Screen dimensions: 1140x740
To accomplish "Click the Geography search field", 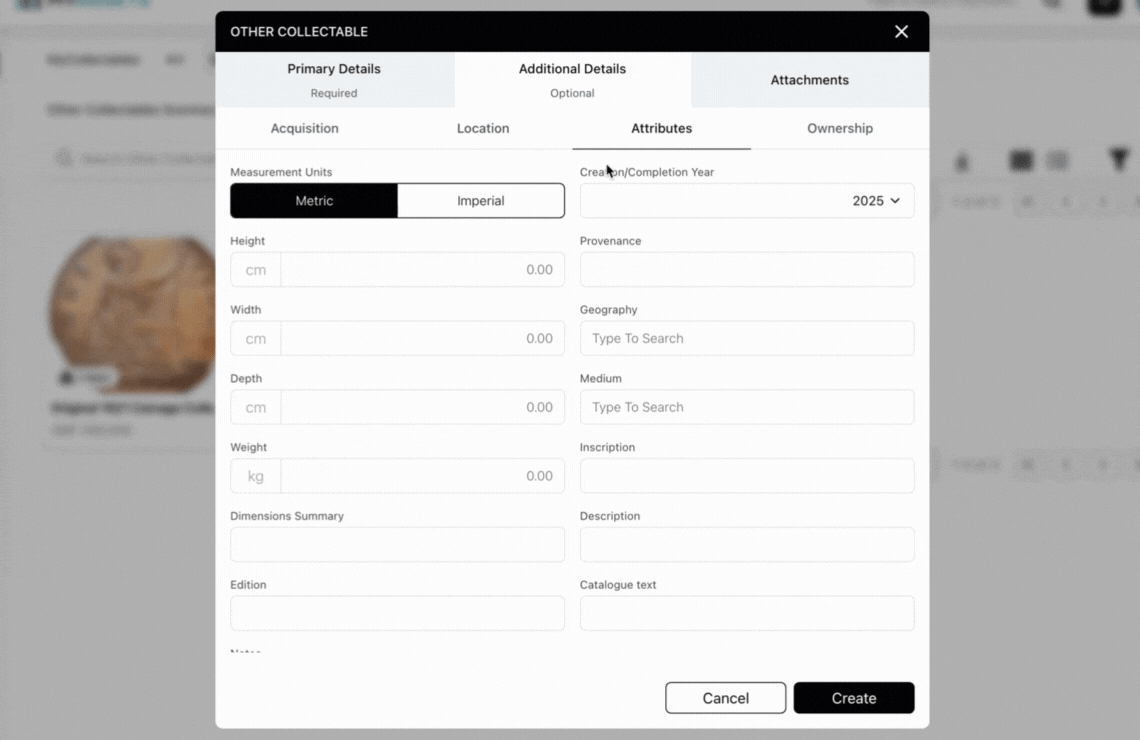I will pyautogui.click(x=746, y=339).
